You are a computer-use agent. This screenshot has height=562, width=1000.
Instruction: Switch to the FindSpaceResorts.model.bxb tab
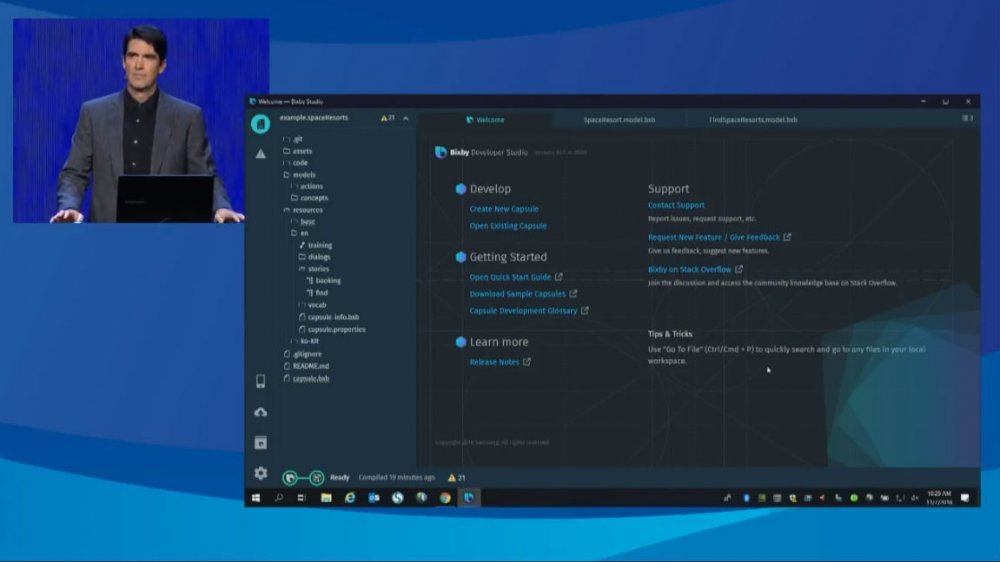pos(753,119)
